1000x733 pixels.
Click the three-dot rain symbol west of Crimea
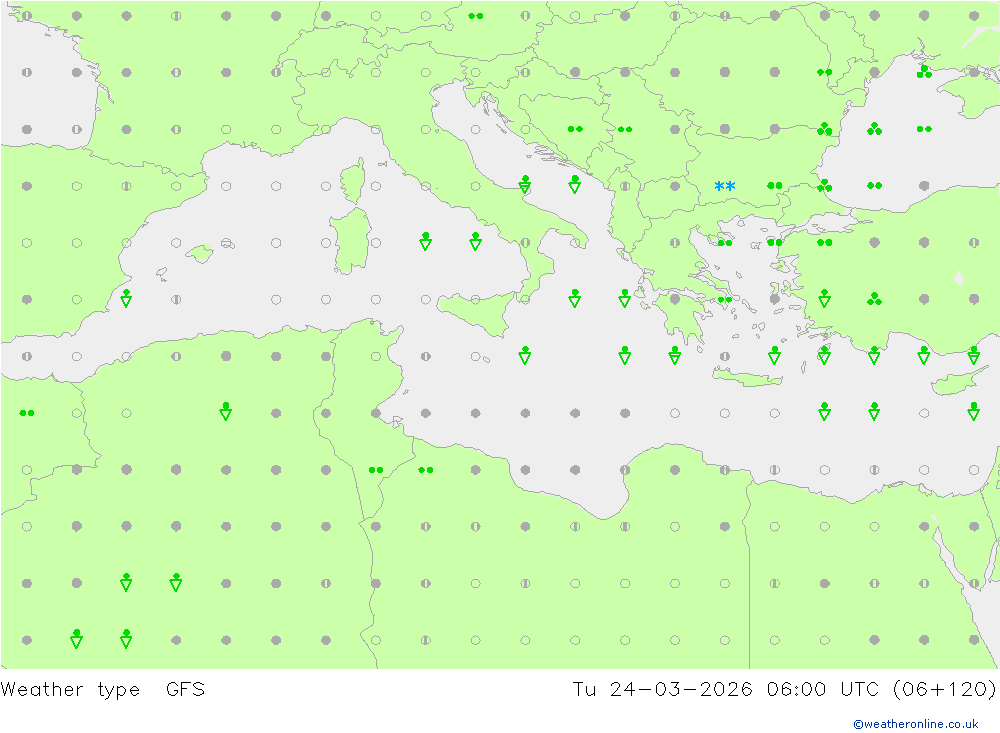[924, 71]
